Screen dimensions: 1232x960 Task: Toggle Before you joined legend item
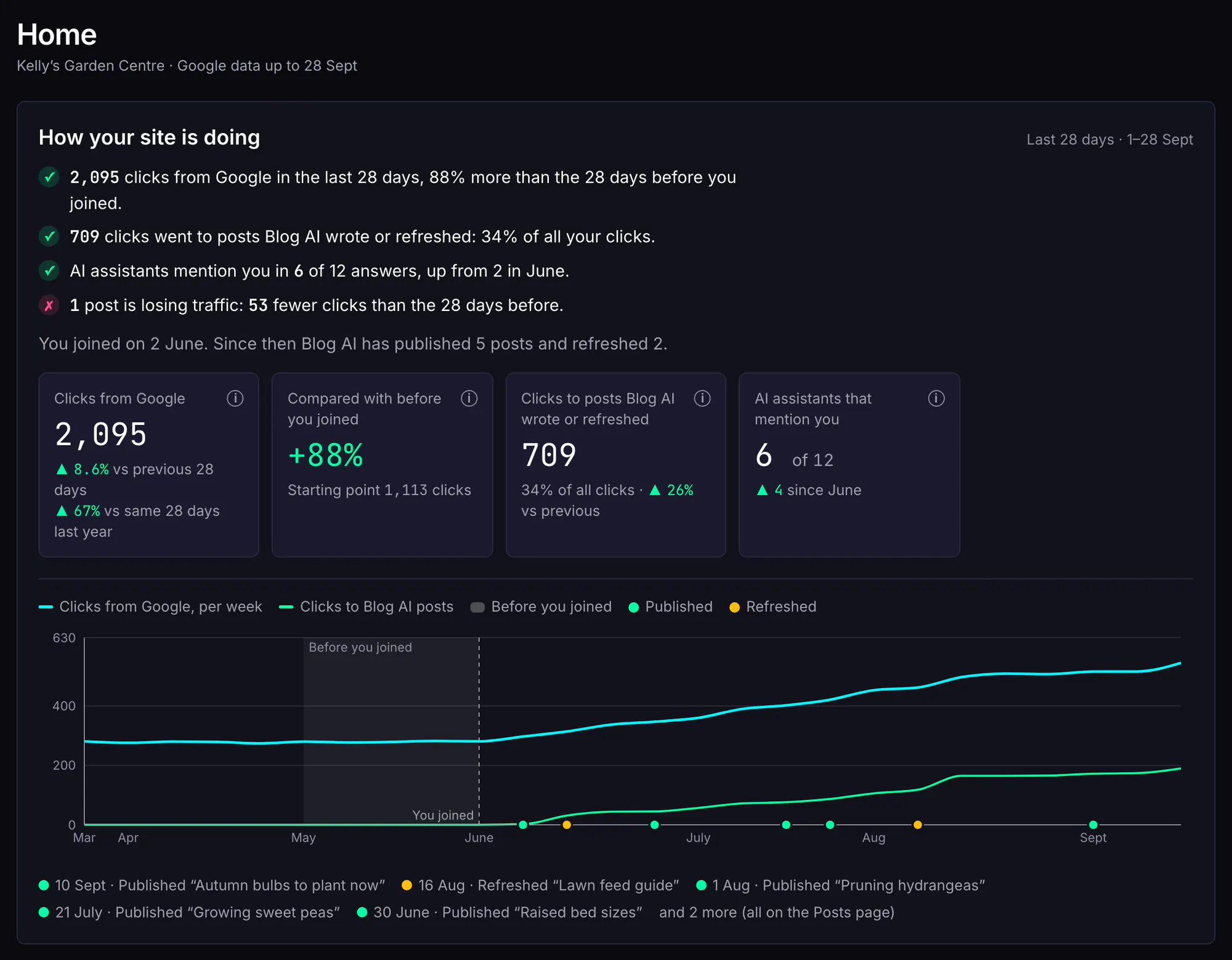[541, 607]
